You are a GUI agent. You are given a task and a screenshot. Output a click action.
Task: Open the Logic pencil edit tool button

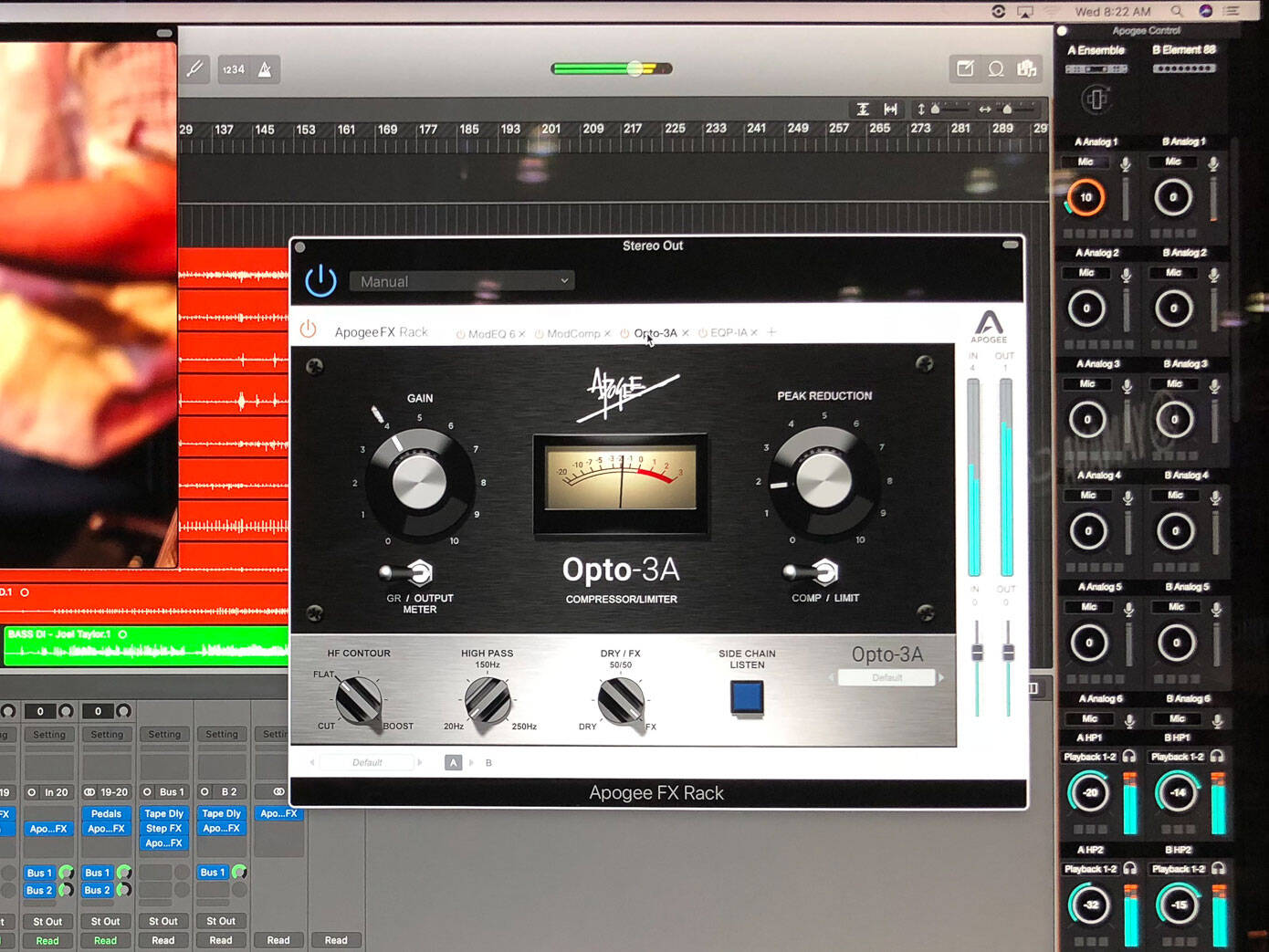point(195,69)
